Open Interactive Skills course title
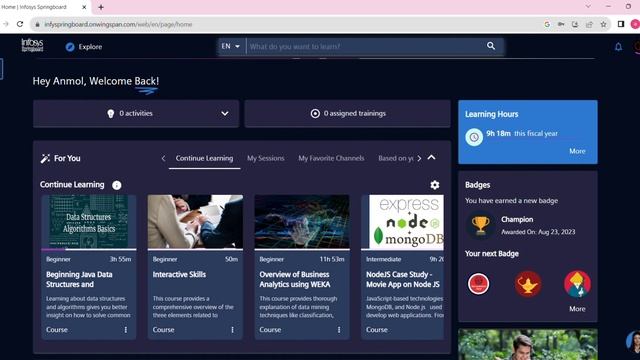Viewport: 640px width, 360px height. [179, 274]
